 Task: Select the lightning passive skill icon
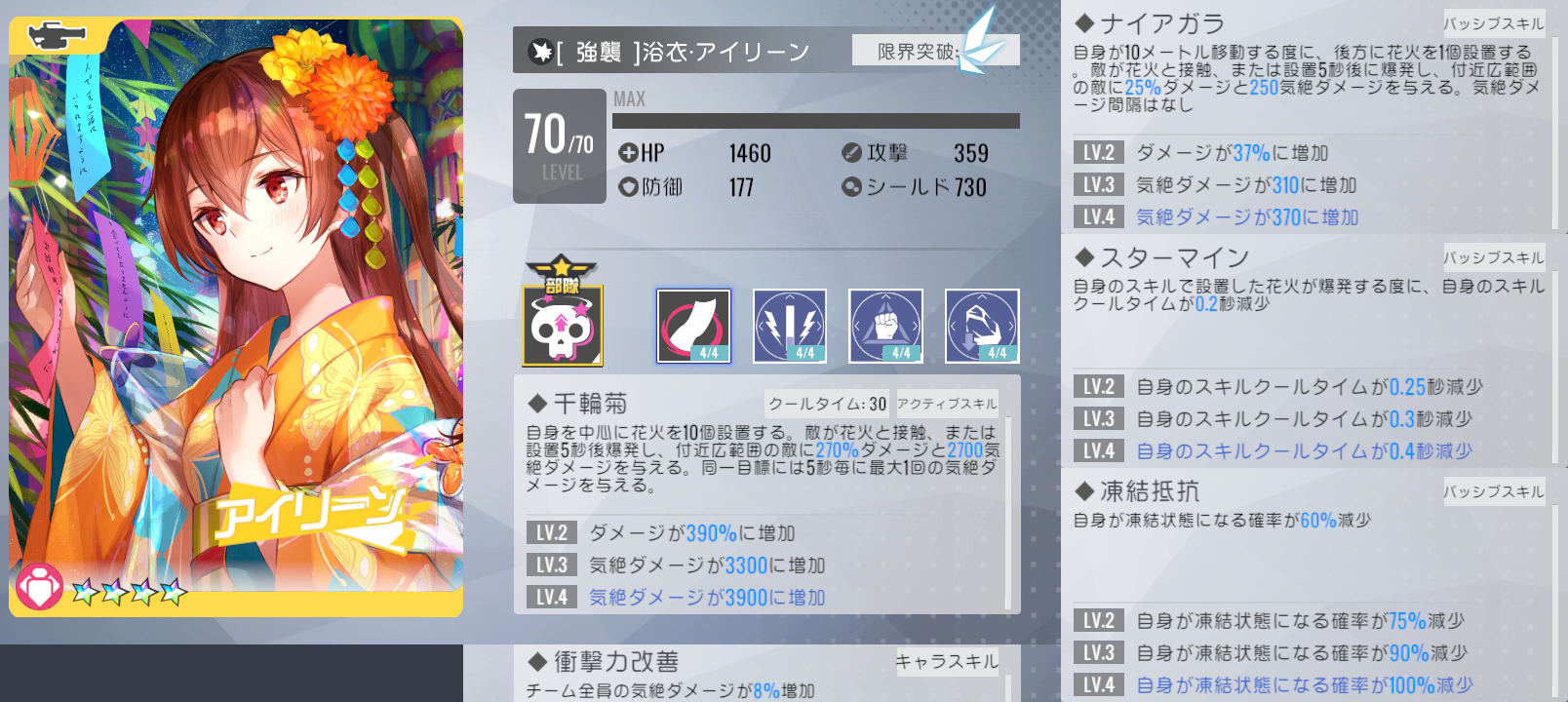[x=790, y=326]
